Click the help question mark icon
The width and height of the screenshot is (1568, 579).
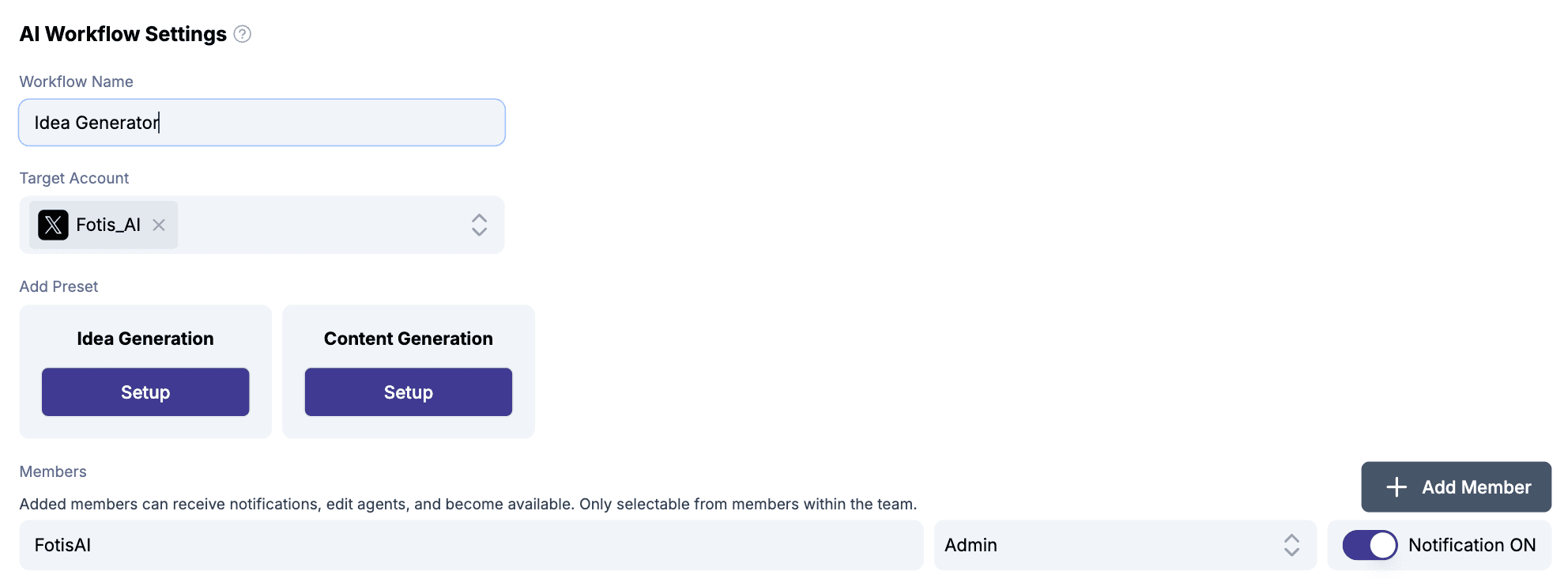(243, 34)
